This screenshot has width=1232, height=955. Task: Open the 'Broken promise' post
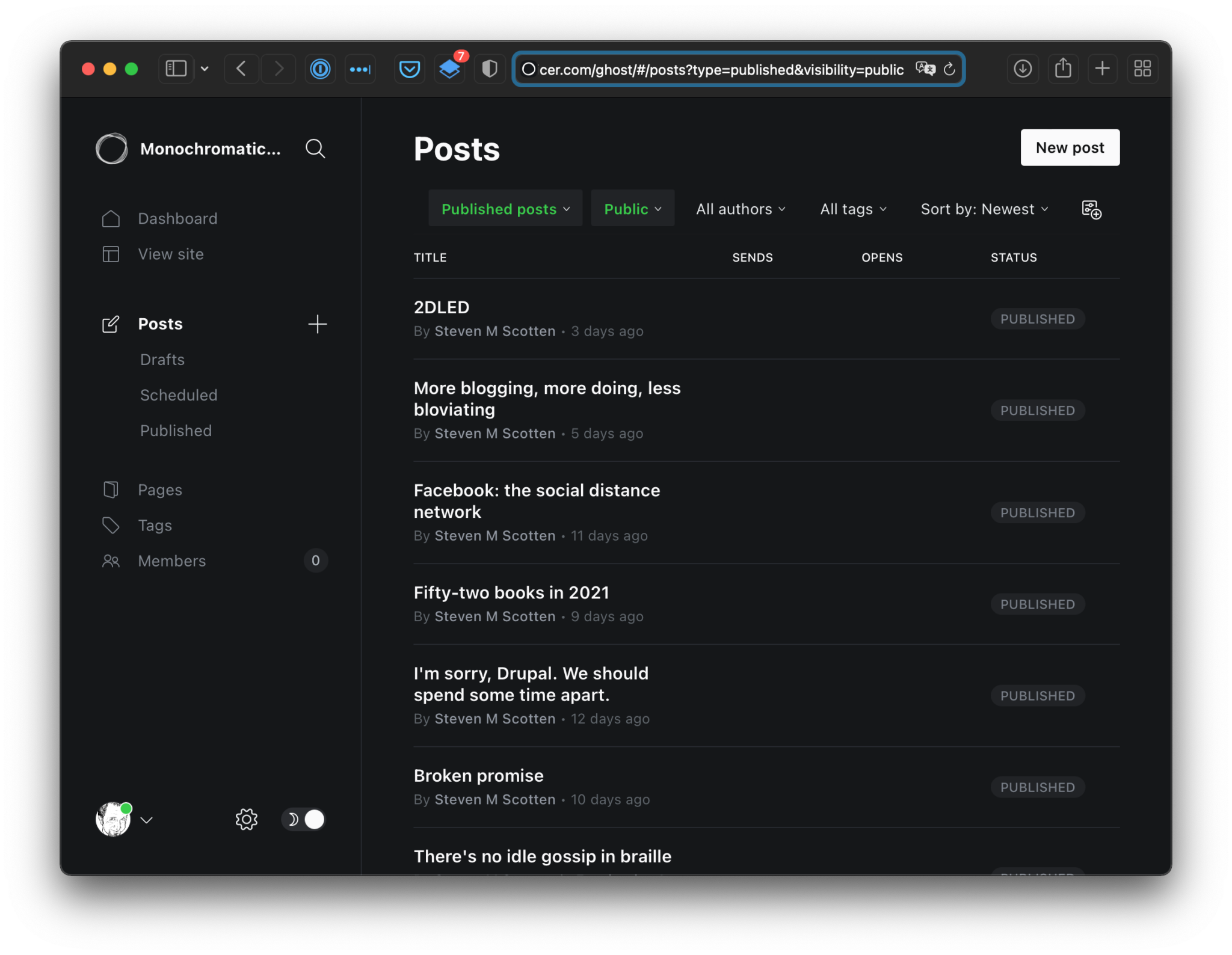[478, 775]
